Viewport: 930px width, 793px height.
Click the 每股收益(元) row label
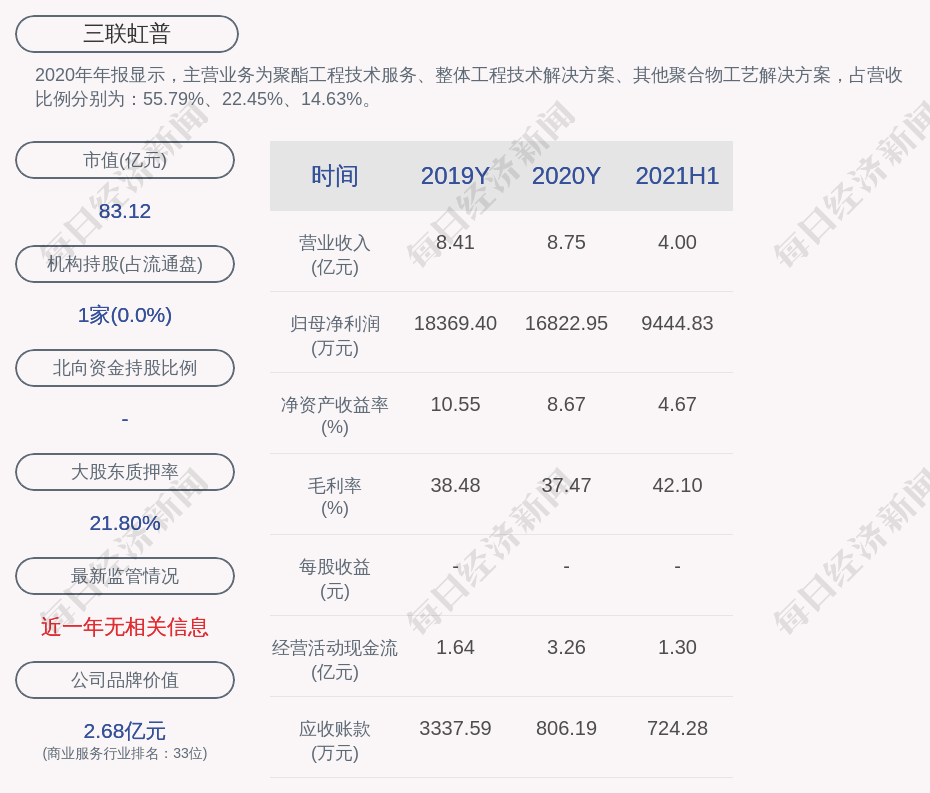(335, 579)
